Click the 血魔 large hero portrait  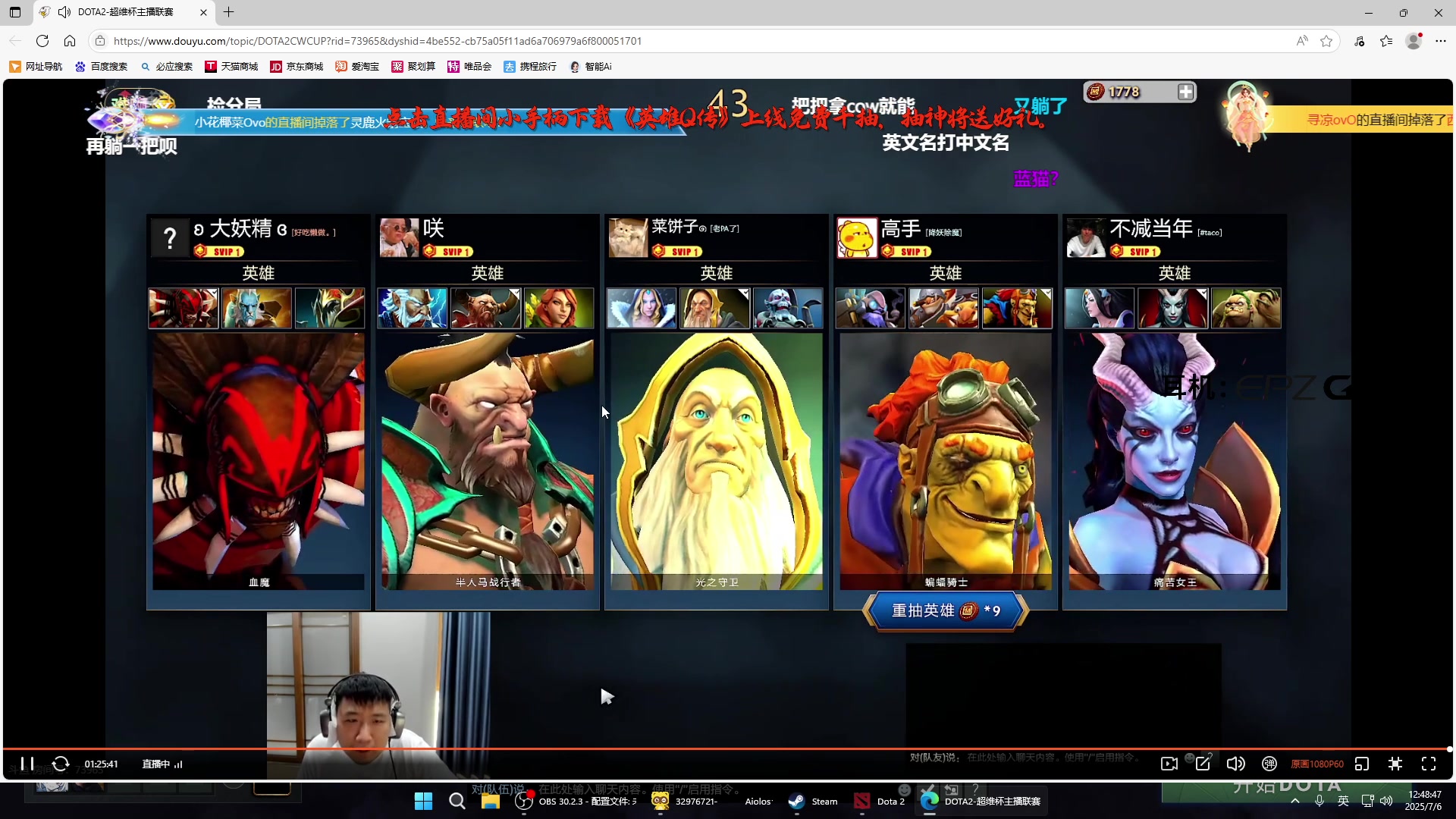point(259,461)
